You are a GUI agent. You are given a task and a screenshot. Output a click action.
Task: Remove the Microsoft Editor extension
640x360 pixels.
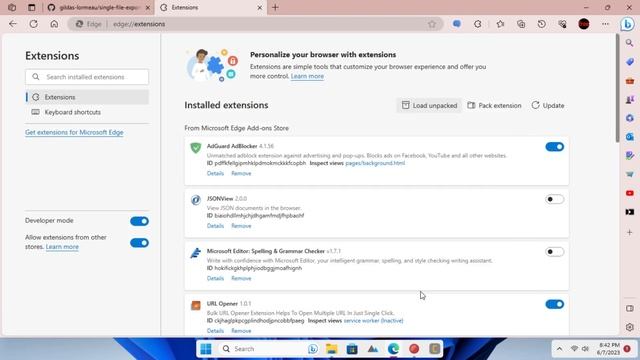click(241, 278)
